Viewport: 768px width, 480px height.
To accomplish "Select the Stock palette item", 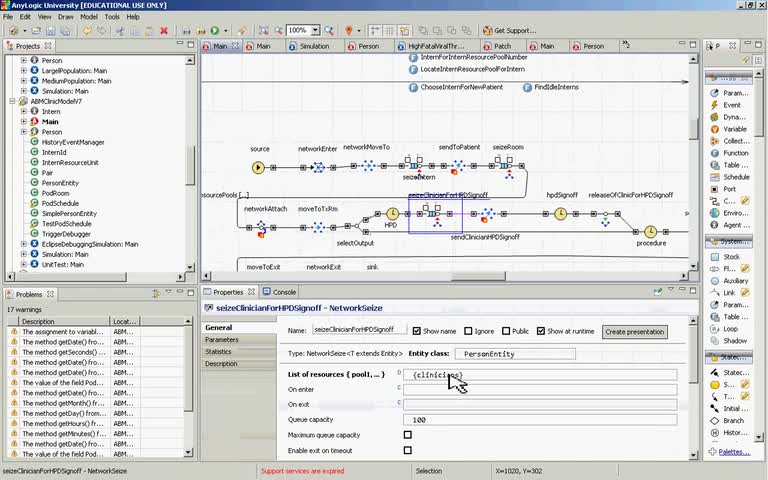I will (x=725, y=256).
